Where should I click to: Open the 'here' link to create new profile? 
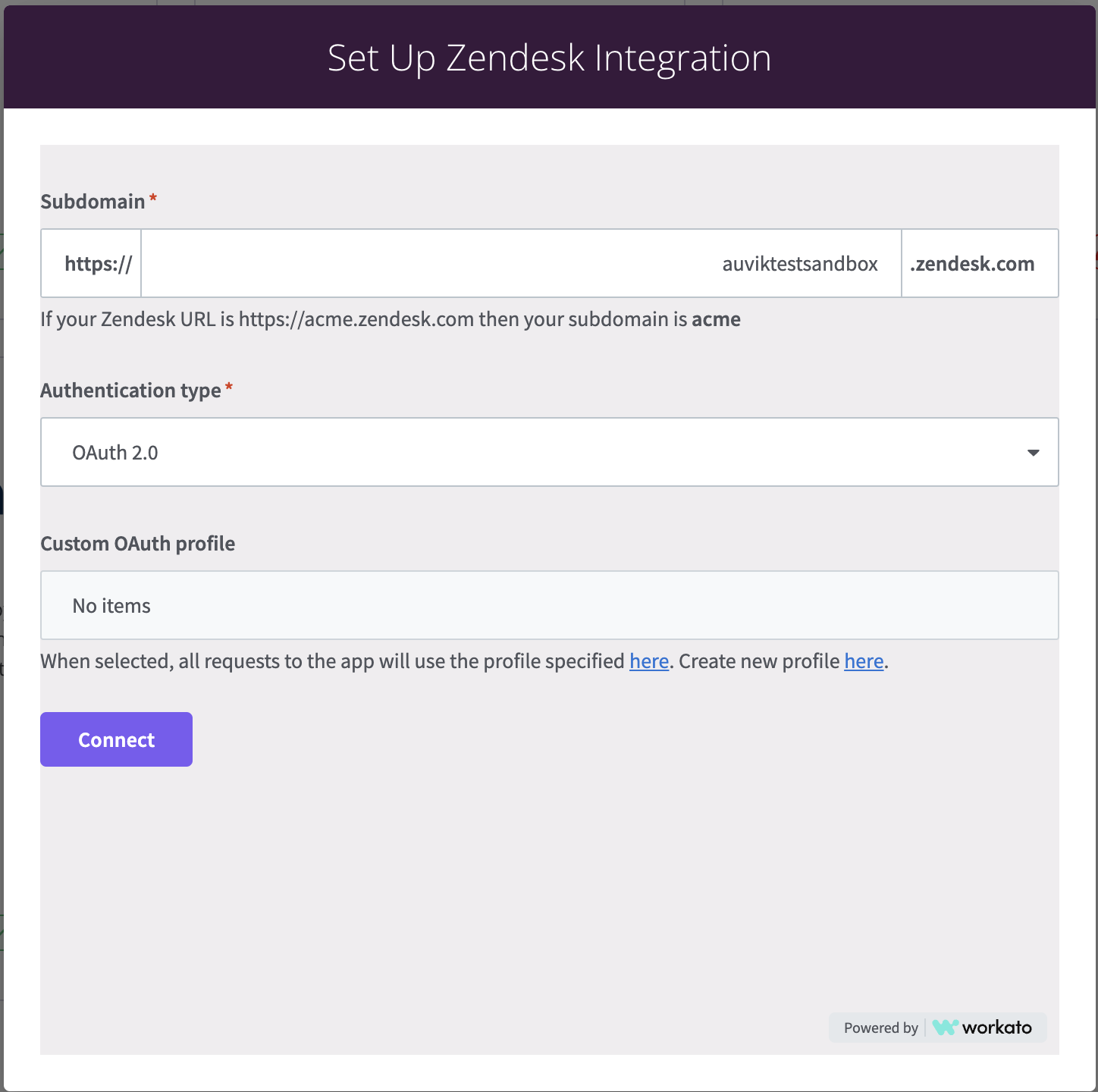864,661
